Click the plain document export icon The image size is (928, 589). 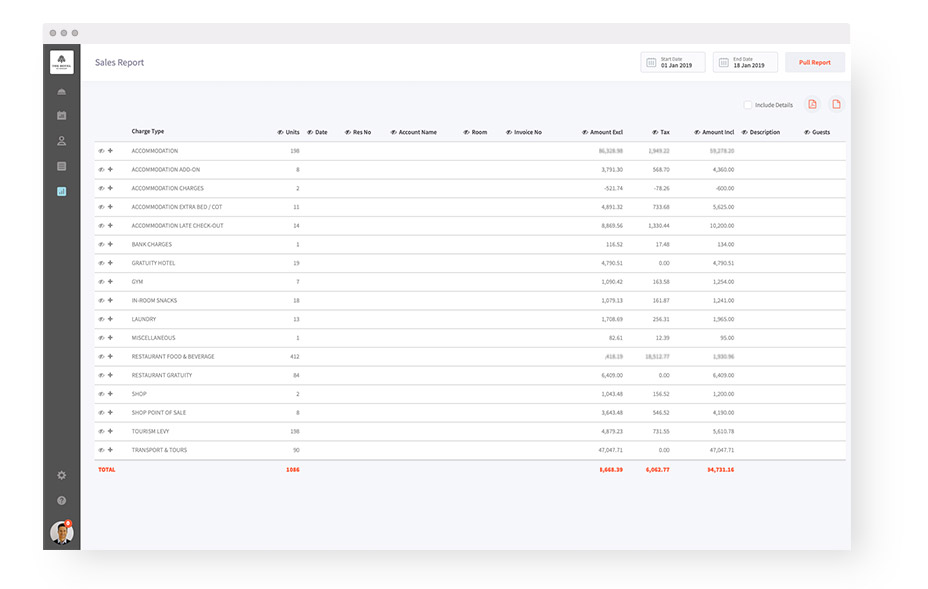pyautogui.click(x=836, y=104)
